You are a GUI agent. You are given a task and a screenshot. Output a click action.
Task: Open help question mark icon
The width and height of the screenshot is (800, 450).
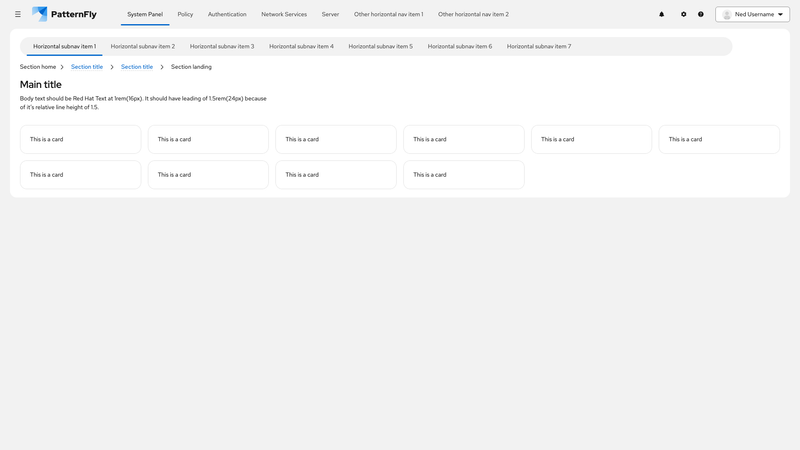701,14
